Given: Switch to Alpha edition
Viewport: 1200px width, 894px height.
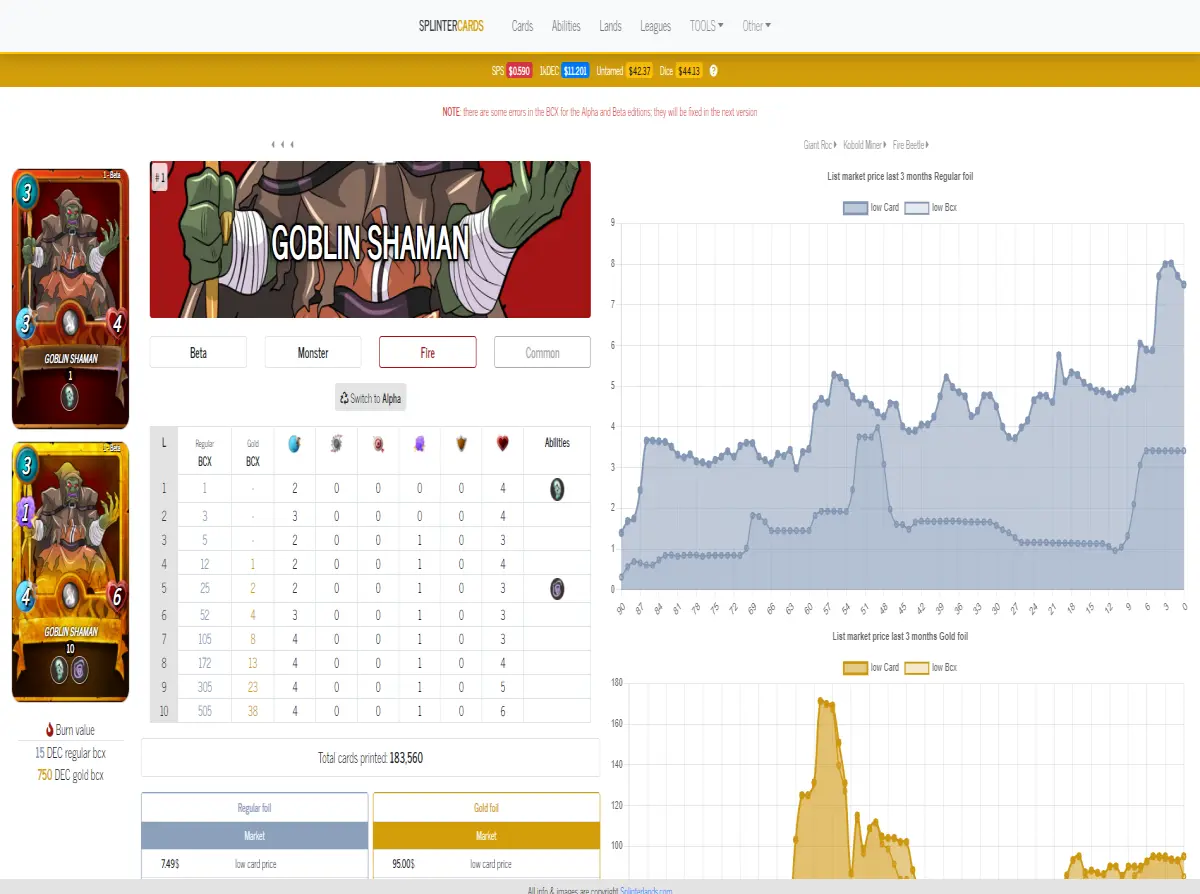Looking at the screenshot, I should click(371, 398).
